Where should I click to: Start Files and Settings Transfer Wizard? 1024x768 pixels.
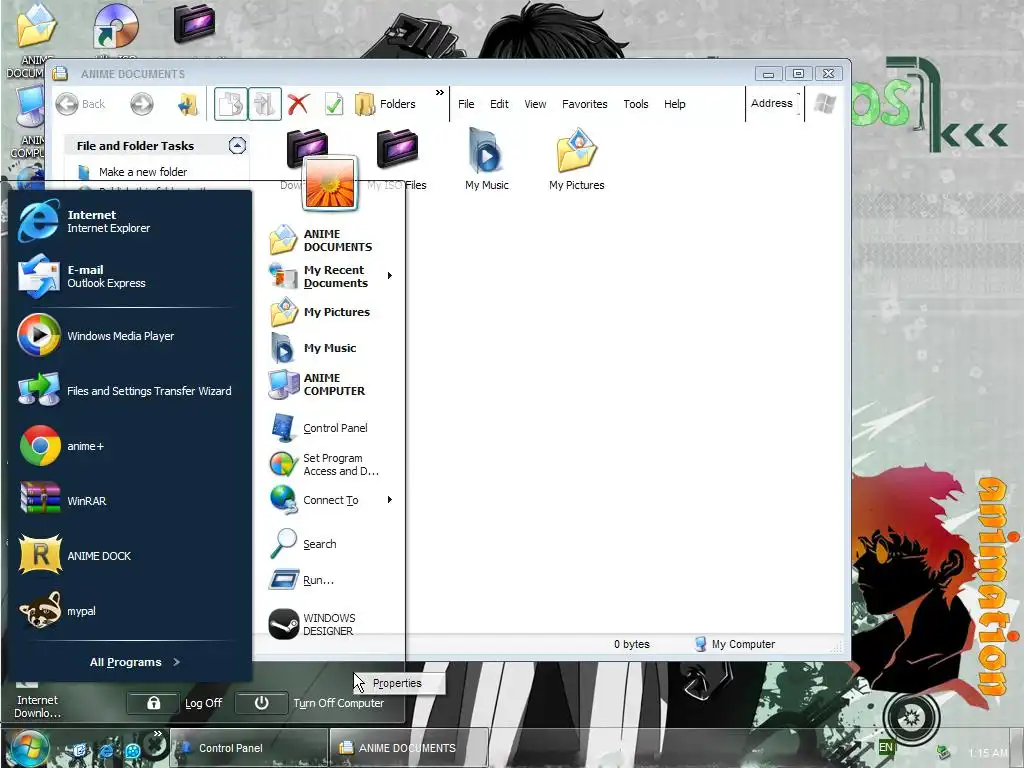pos(128,391)
